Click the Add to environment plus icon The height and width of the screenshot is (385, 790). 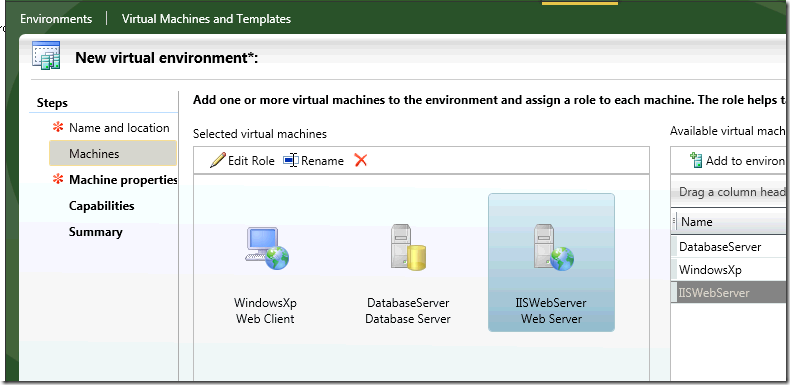[696, 160]
